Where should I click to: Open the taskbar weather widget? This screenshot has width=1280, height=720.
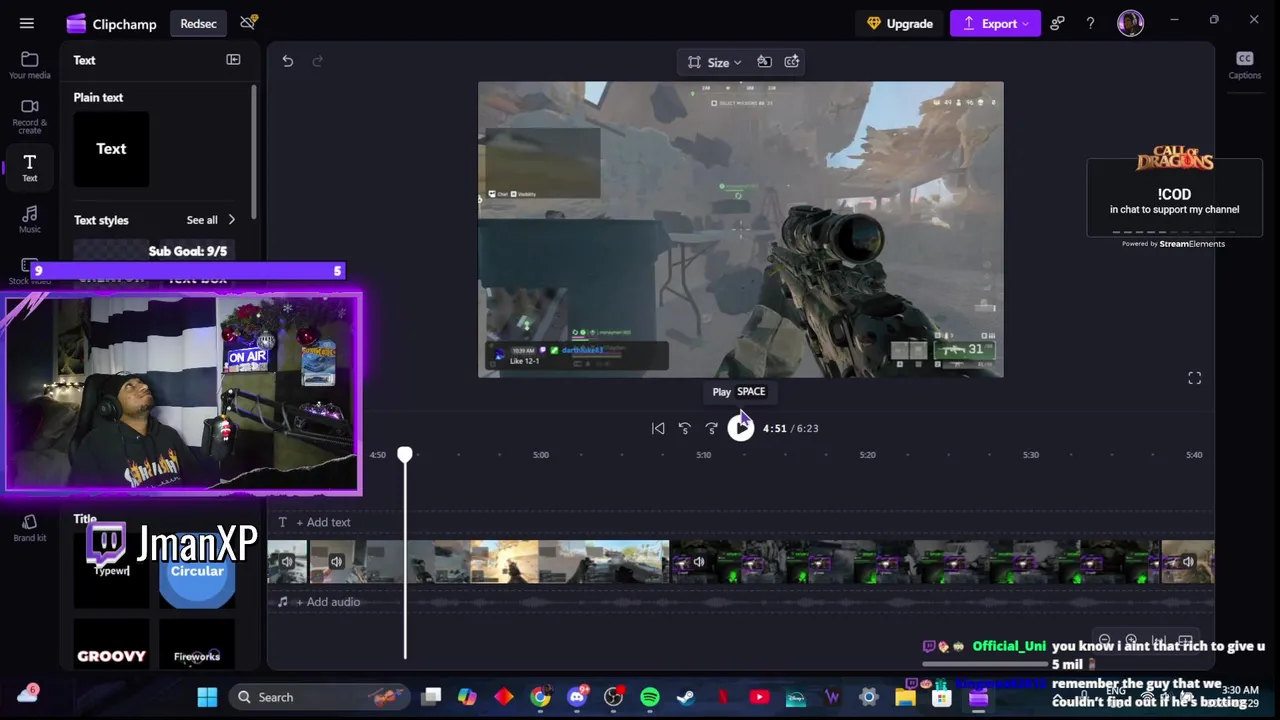pyautogui.click(x=27, y=694)
